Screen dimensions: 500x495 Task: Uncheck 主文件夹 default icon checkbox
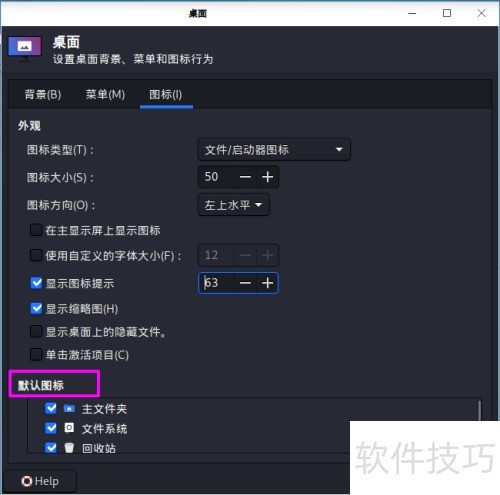[51, 408]
